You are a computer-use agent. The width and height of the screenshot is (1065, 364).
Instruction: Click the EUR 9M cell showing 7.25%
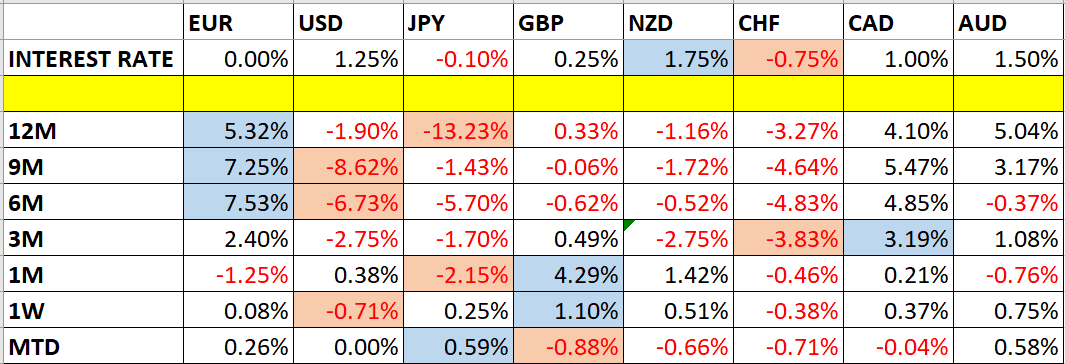(x=238, y=166)
